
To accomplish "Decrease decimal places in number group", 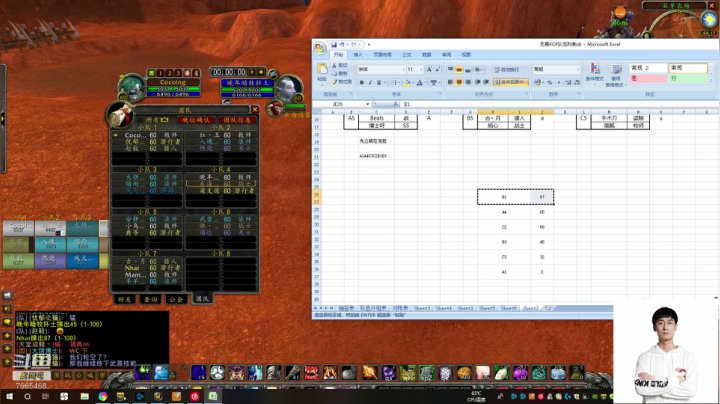I will click(x=577, y=83).
